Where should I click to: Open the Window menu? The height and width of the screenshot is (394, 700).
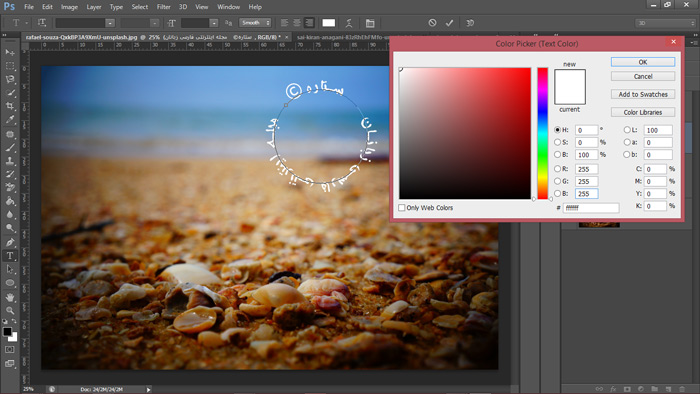point(229,7)
